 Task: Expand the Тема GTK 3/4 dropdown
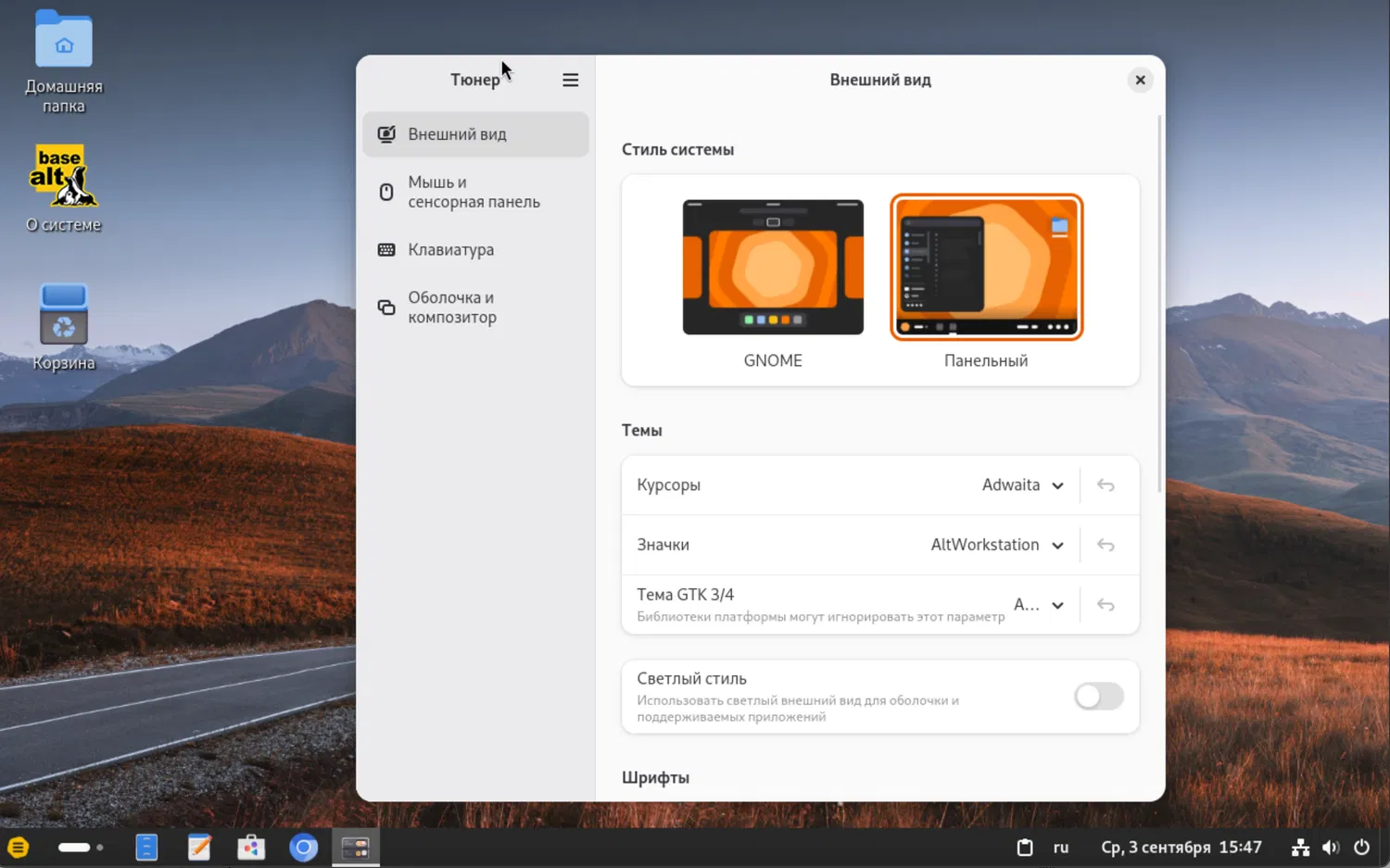tap(1038, 605)
